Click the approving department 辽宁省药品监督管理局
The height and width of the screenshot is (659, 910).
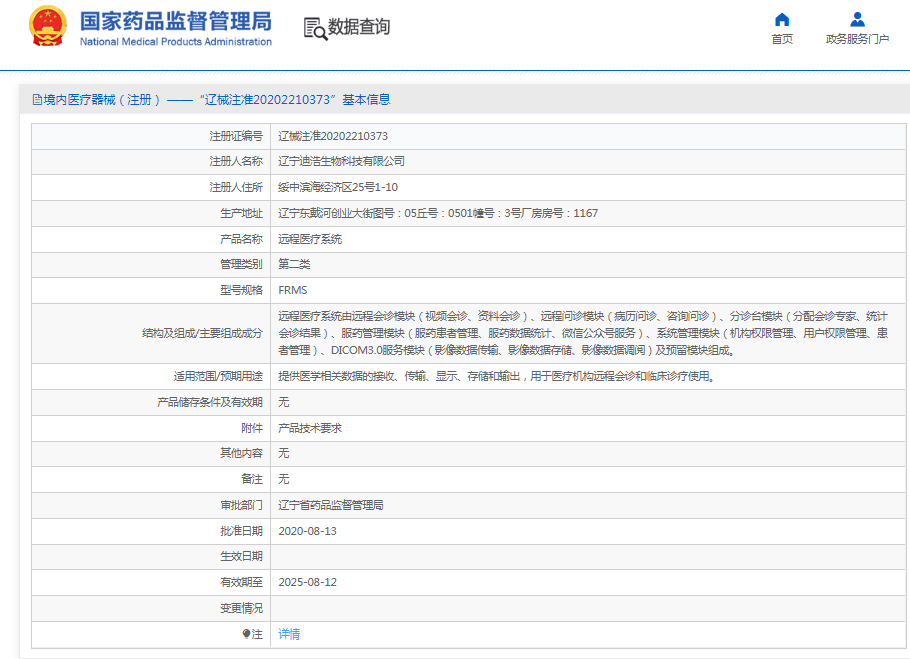(x=330, y=505)
